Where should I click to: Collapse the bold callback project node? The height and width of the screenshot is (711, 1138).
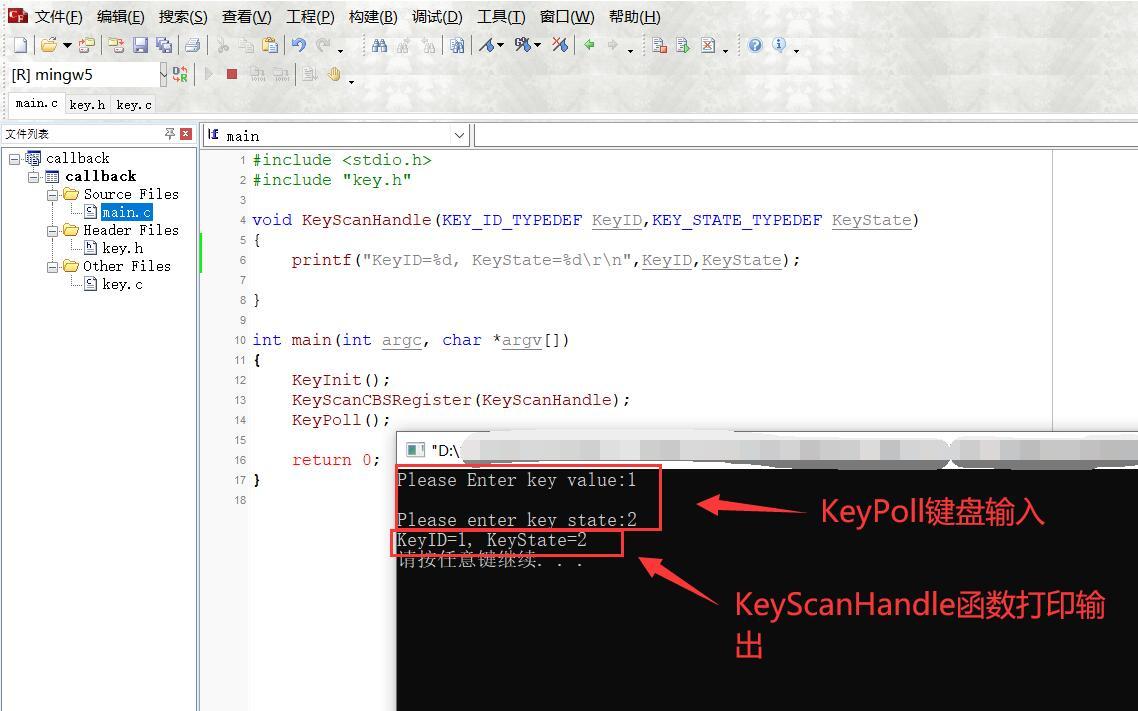pos(33,176)
